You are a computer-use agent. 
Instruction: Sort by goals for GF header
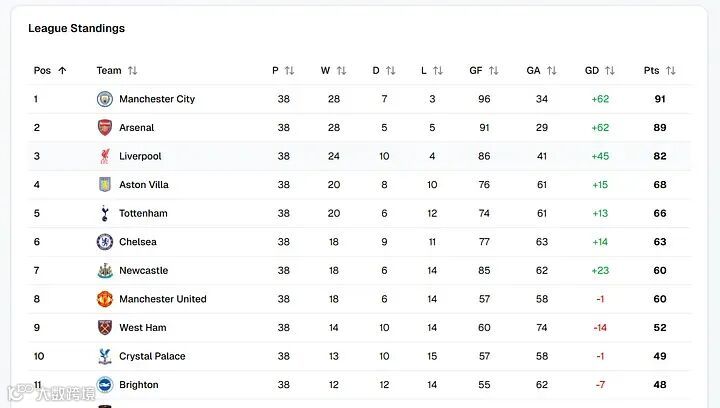coord(484,70)
